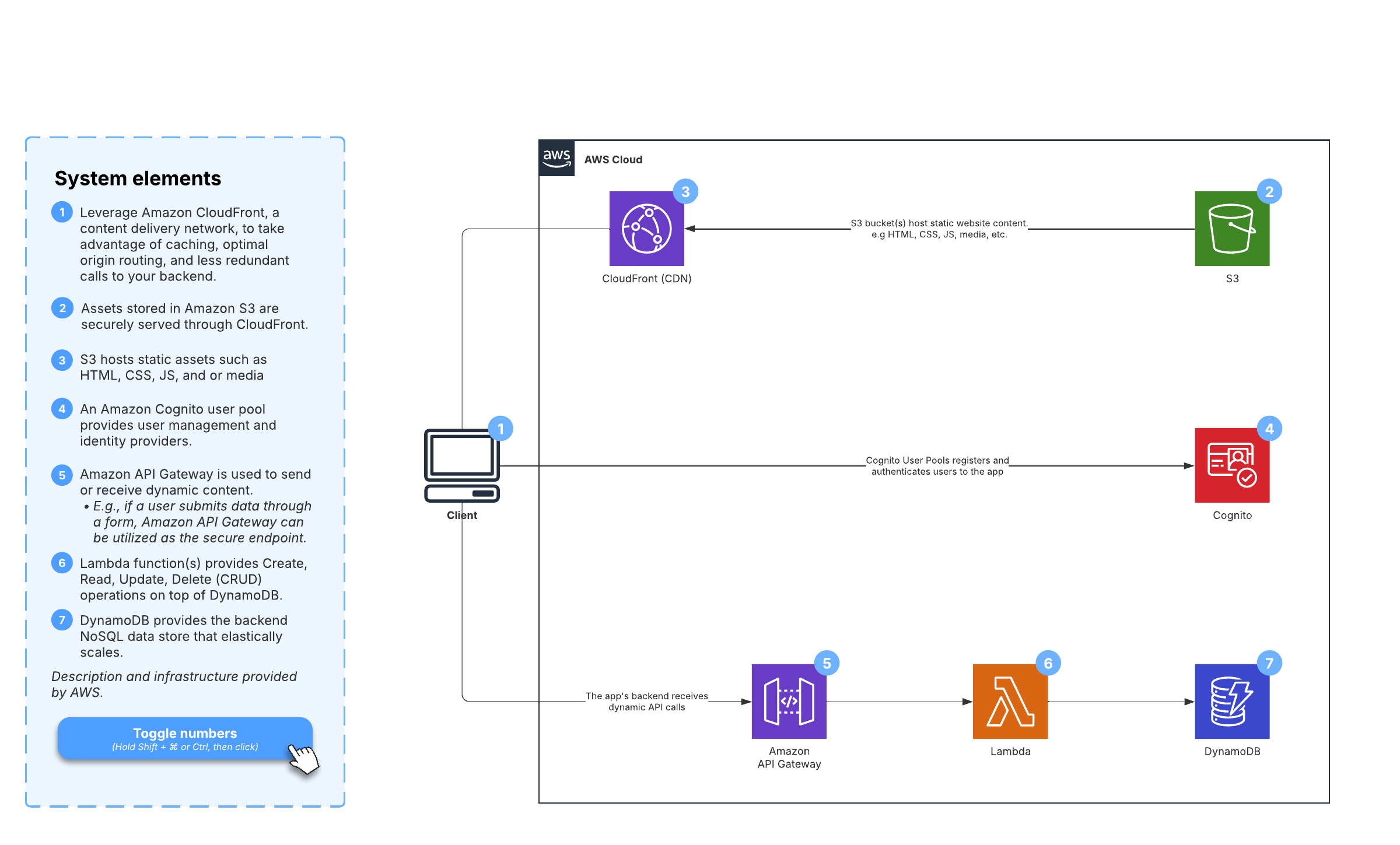Click the red Cognito service icon

1231,465
